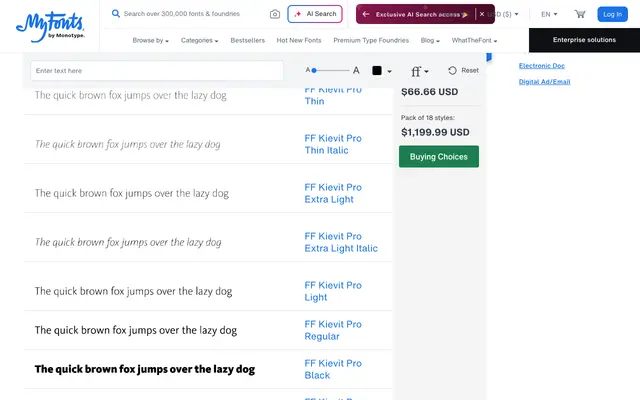Image resolution: width=640 pixels, height=400 pixels.
Task: Reset the preview settings
Action: (463, 71)
